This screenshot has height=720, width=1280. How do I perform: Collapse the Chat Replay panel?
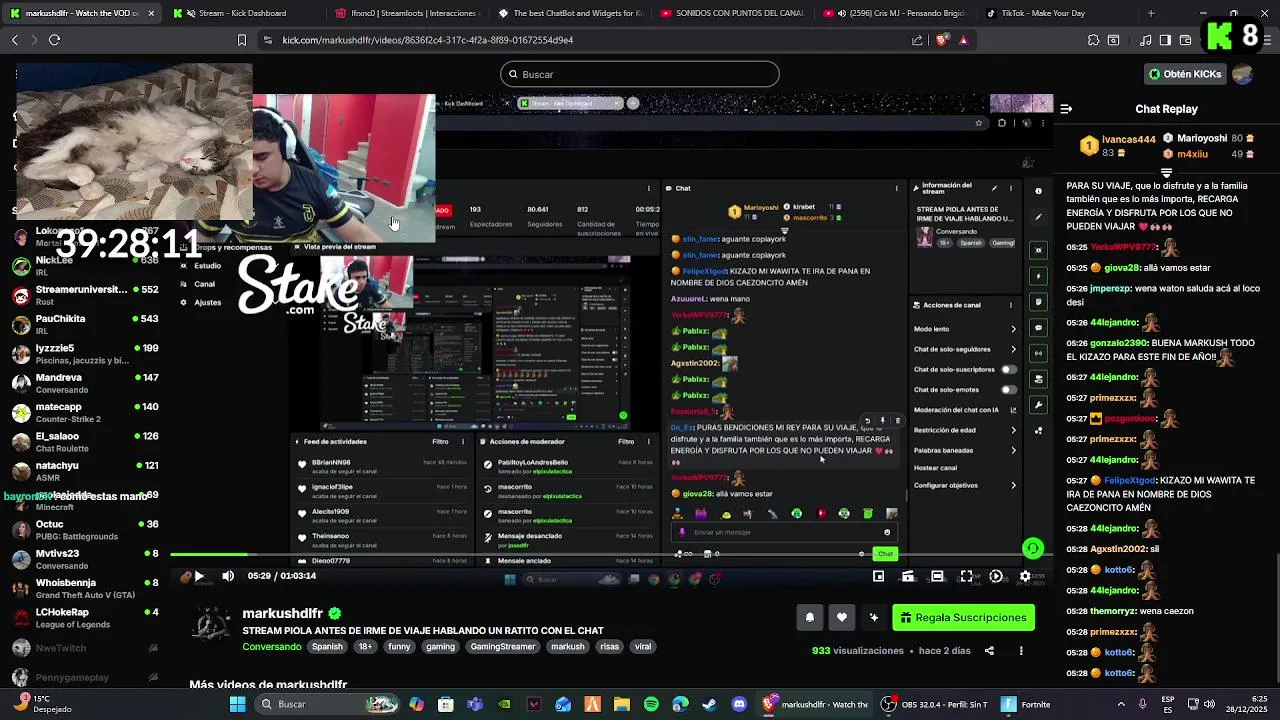click(x=1066, y=109)
